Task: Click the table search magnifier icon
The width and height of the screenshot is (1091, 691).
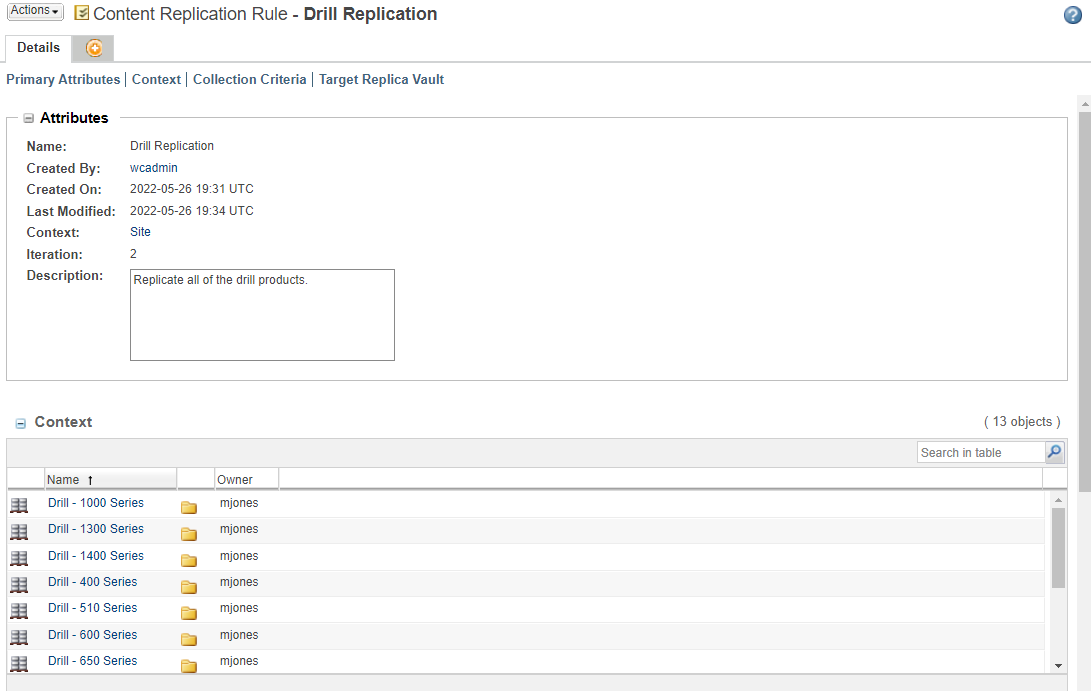Action: tap(1055, 452)
